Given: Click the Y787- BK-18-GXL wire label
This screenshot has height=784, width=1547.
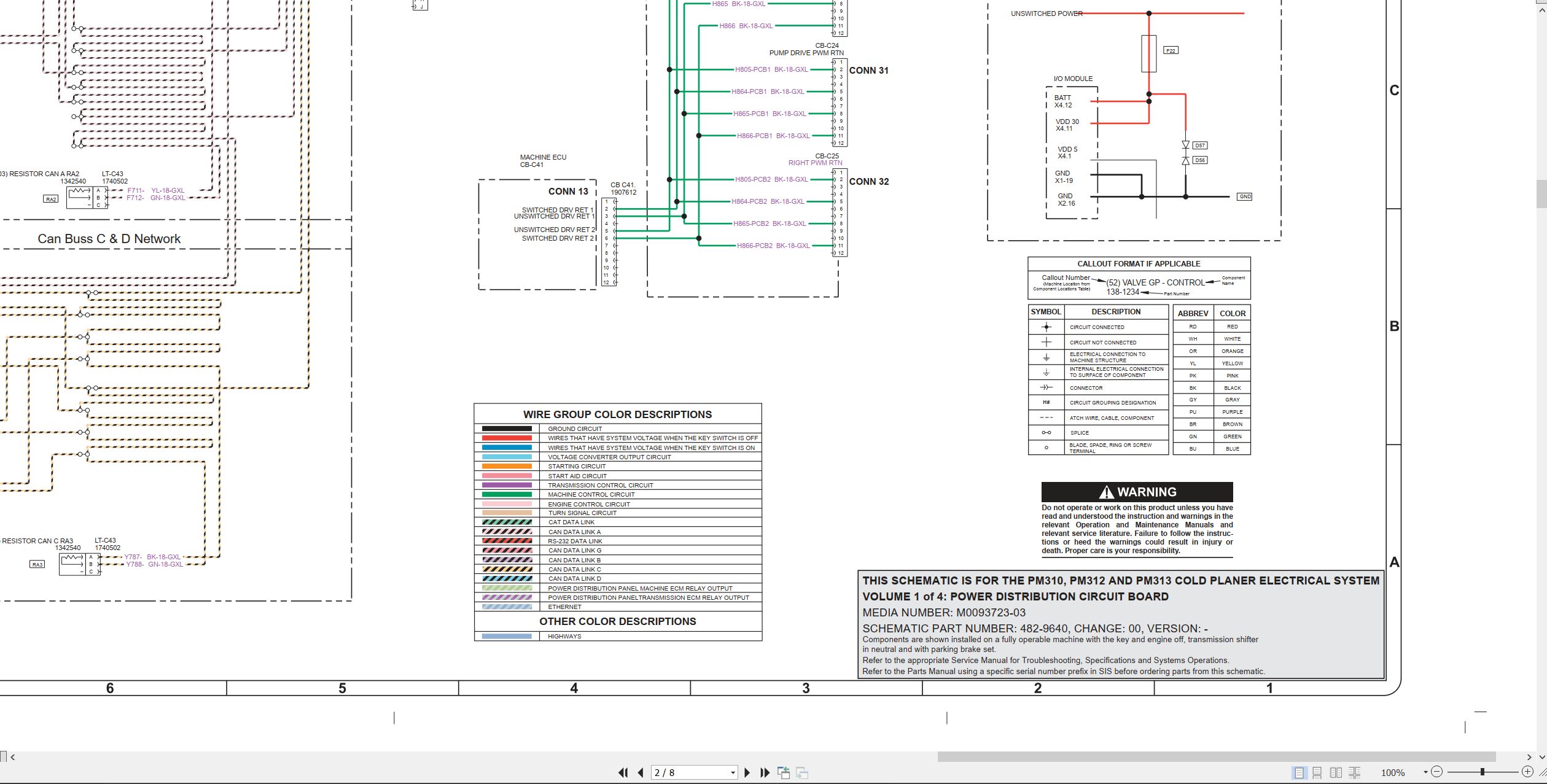Looking at the screenshot, I should point(152,557).
